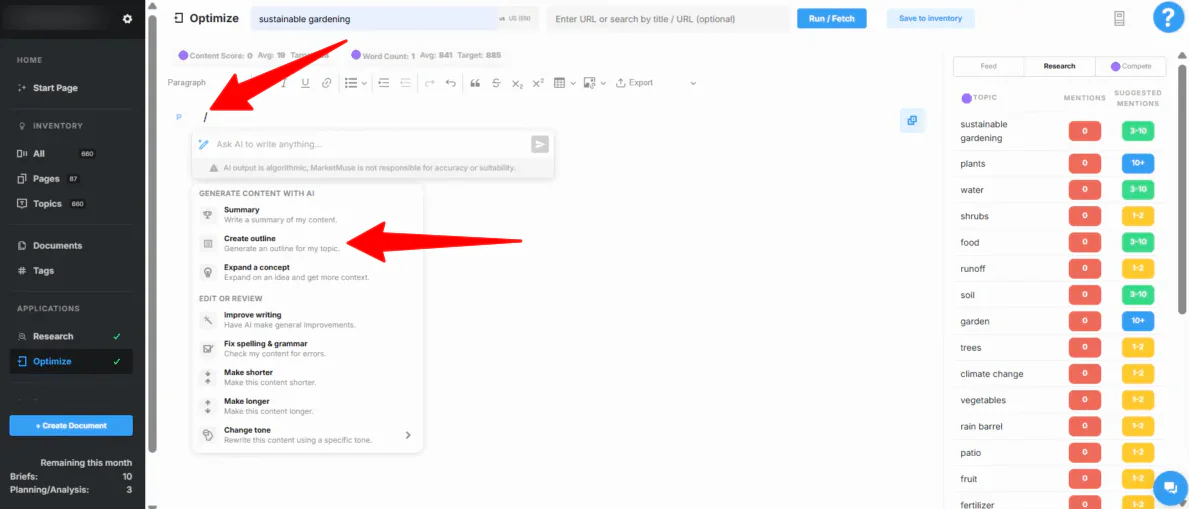Apply superscript formatting
1189x509 pixels.
(x=538, y=83)
